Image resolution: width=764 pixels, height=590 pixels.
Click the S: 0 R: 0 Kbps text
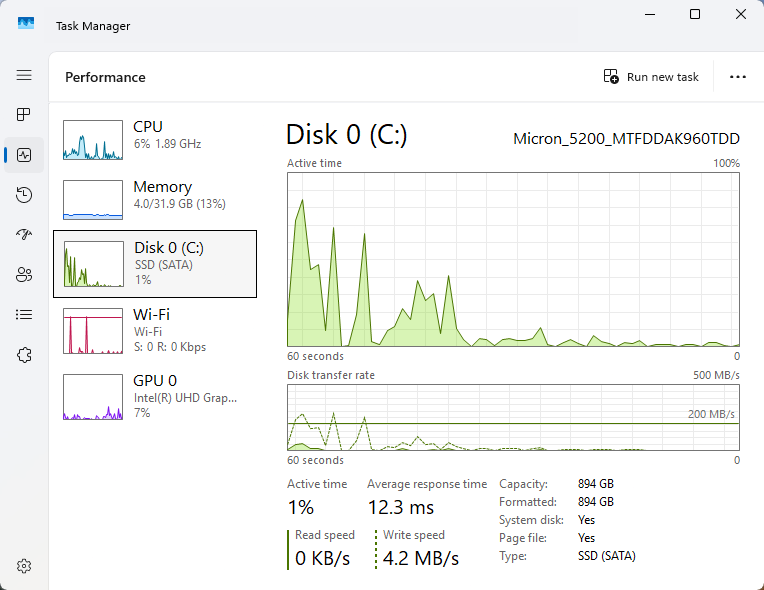pyautogui.click(x=170, y=347)
